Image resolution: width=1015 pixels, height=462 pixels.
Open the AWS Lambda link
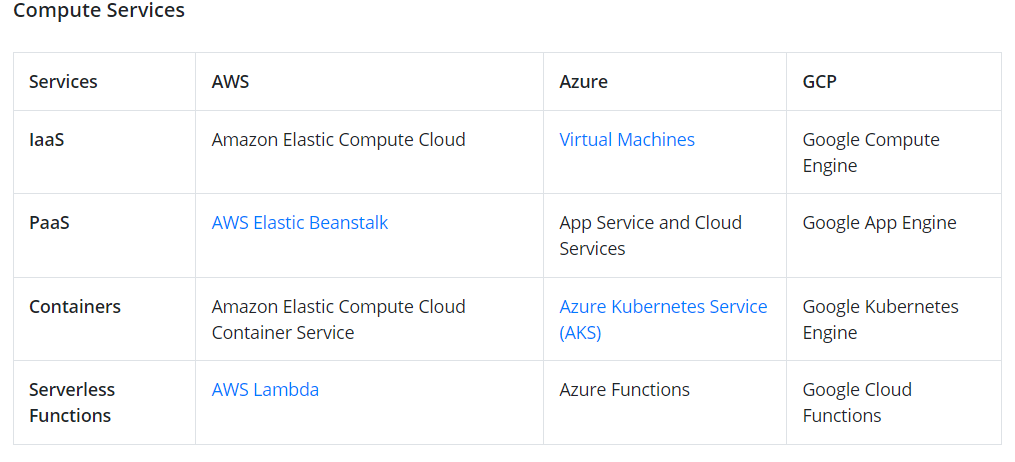coord(265,390)
